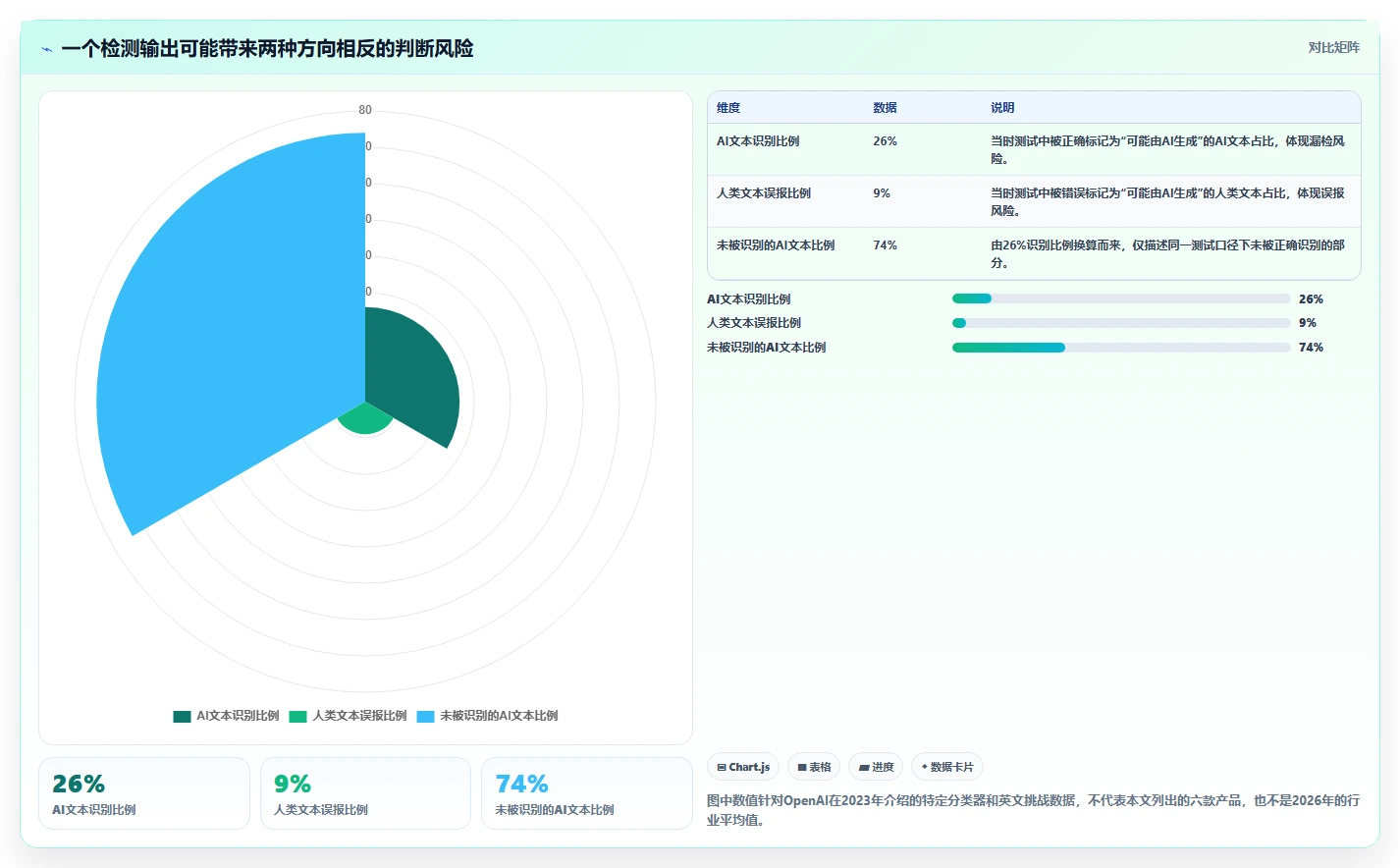Click the green 人类文本误报比例 legend swatch
Viewport: 1400px width, 868px height.
point(297,716)
